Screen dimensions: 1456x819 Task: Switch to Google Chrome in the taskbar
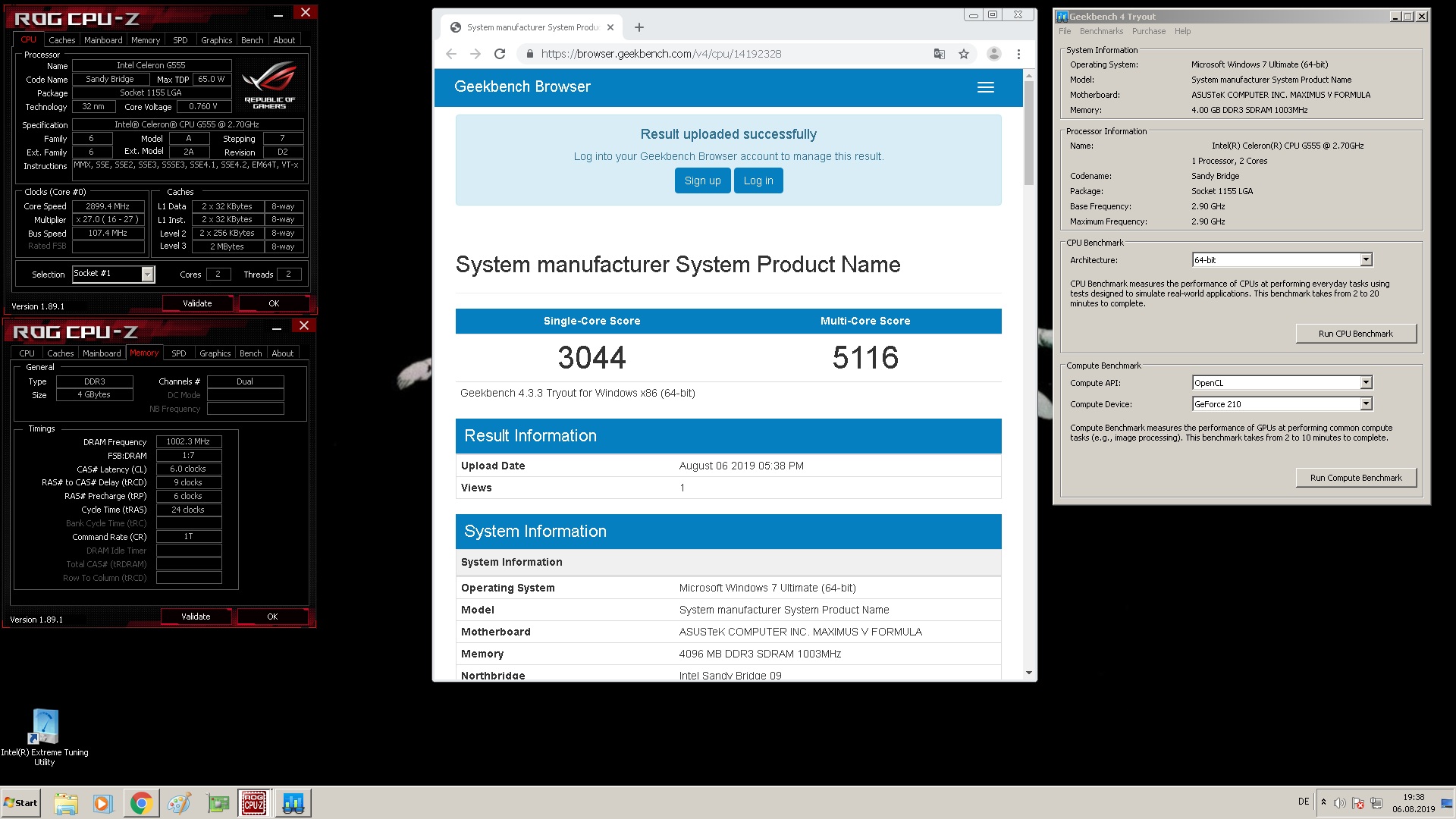click(140, 803)
